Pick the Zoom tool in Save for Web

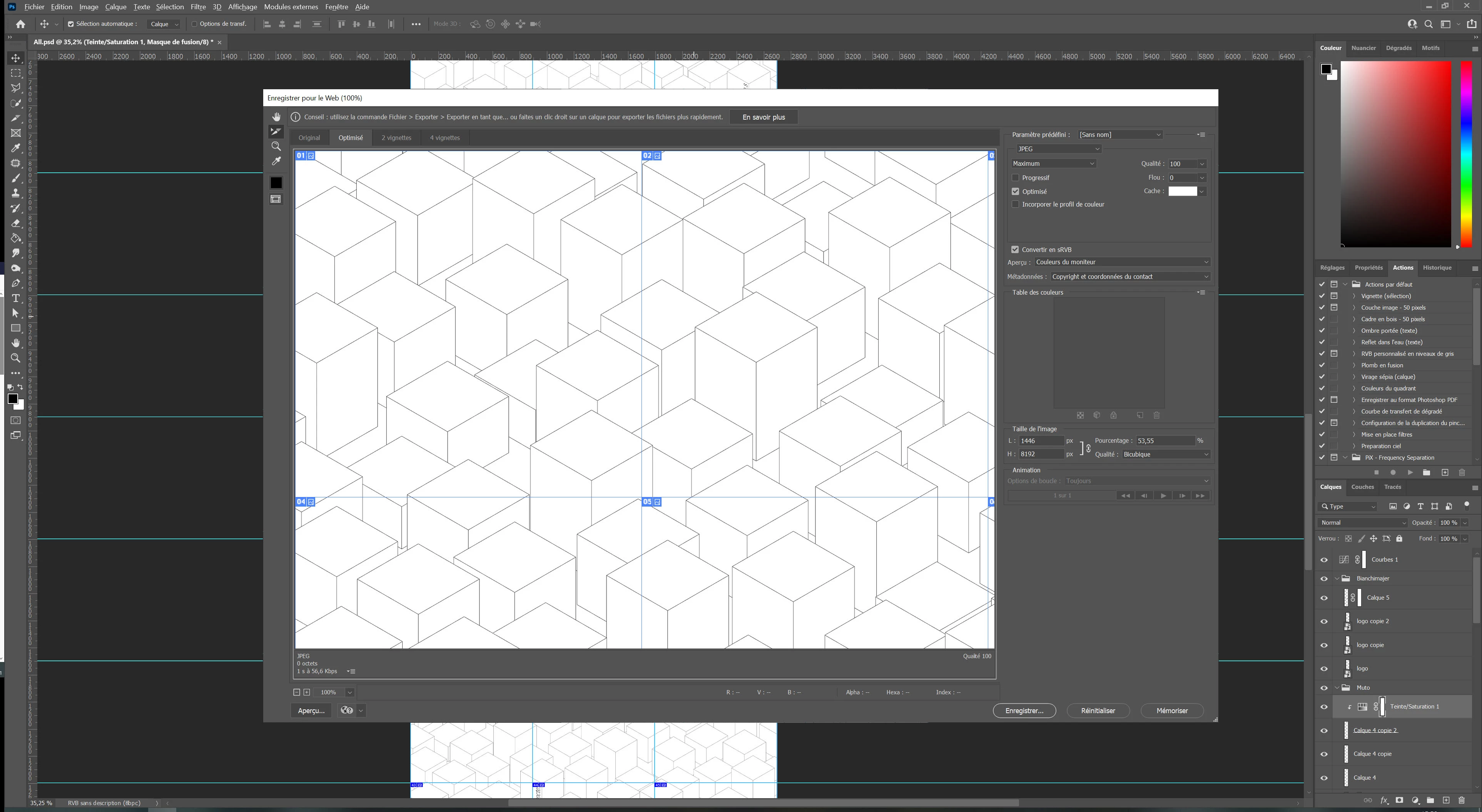pos(276,147)
